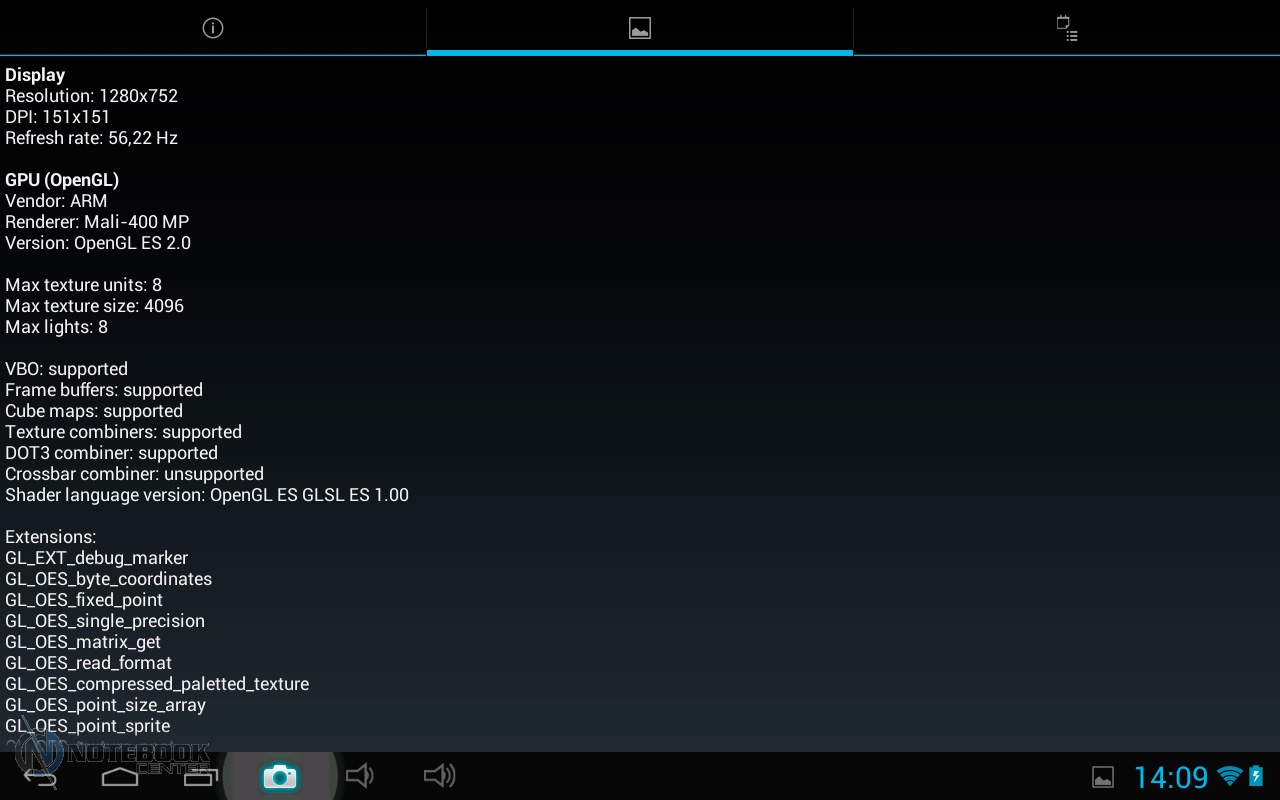Select the GL_EXT_debug_marker extension entry
The height and width of the screenshot is (800, 1280).
pos(96,558)
